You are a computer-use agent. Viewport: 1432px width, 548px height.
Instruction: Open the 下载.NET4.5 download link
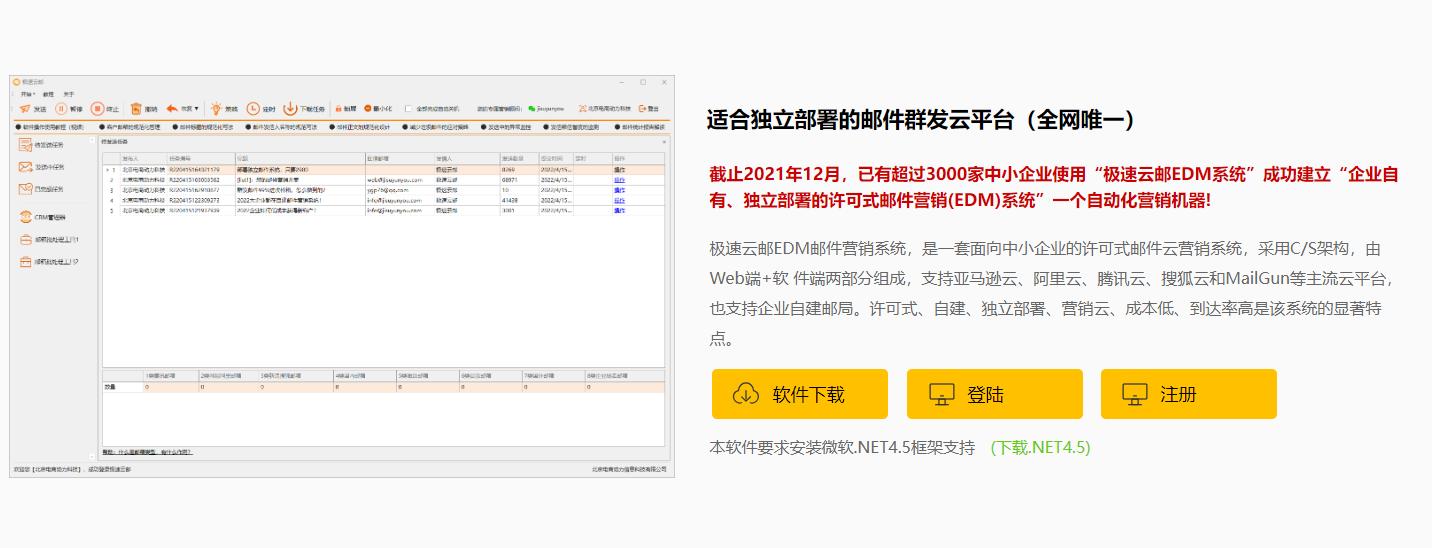click(x=1040, y=447)
